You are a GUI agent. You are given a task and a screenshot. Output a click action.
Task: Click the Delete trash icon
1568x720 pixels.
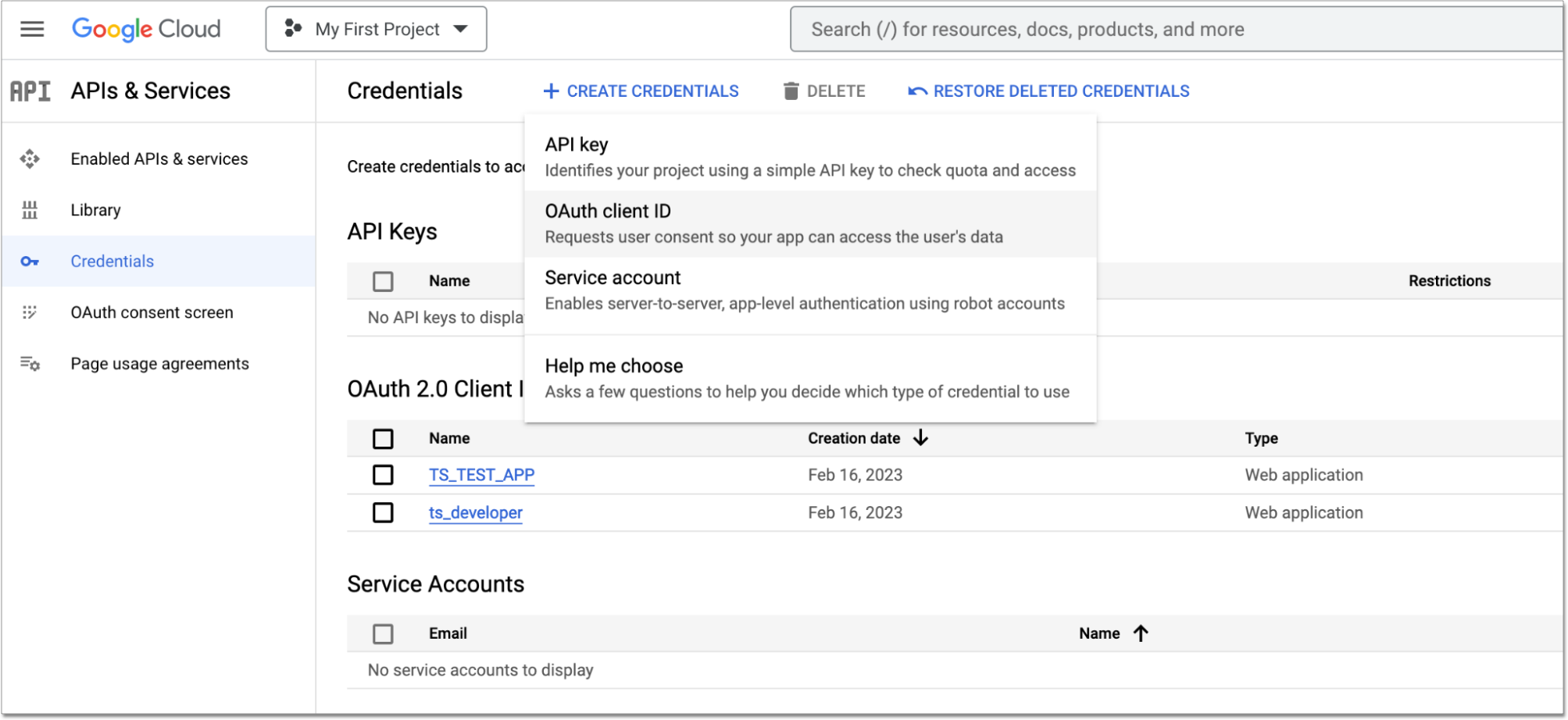point(792,91)
